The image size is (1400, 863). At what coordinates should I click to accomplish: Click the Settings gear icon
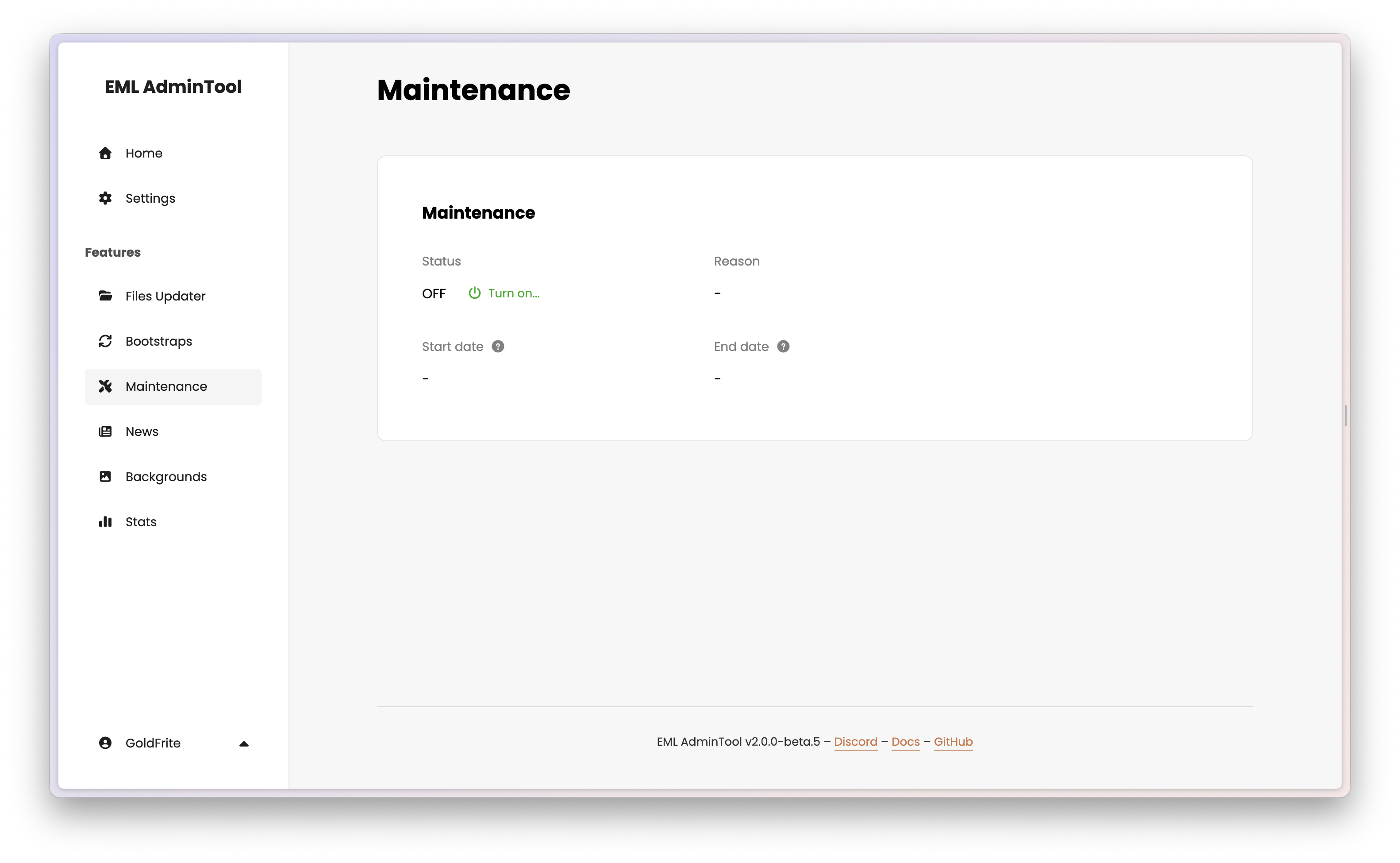coord(106,198)
